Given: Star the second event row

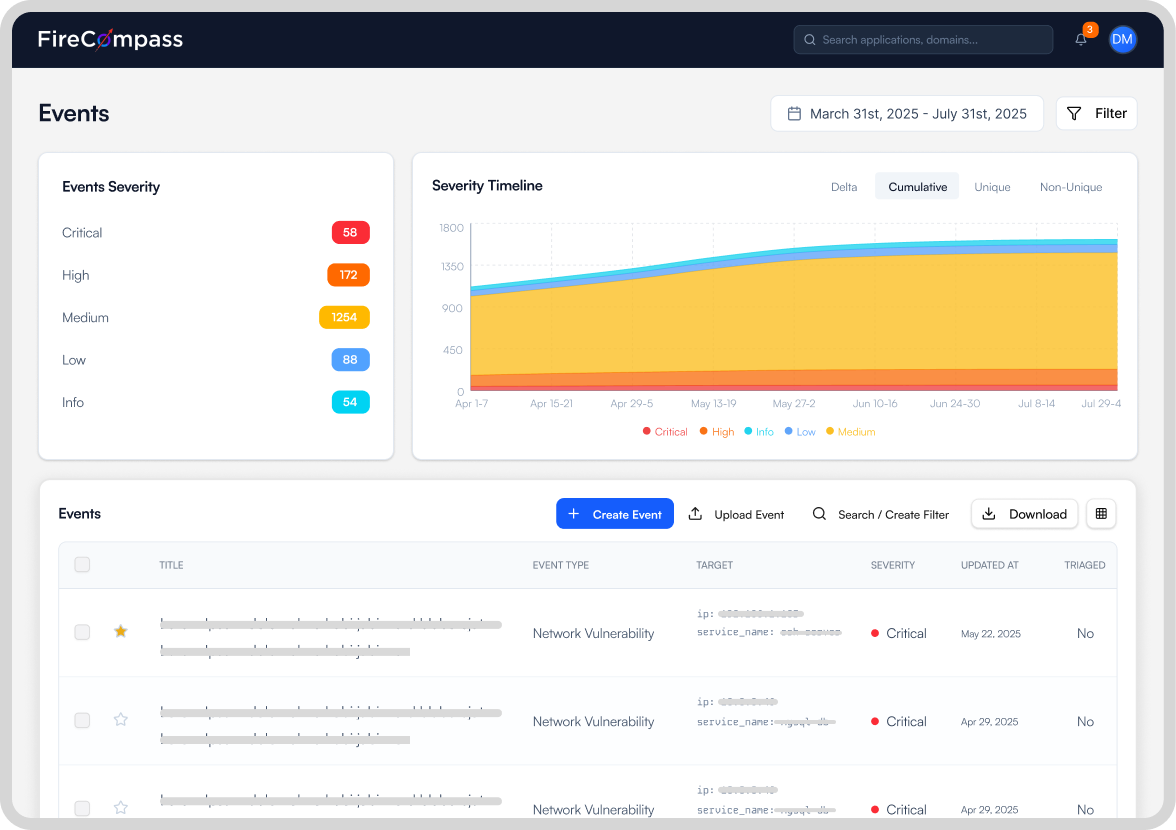Looking at the screenshot, I should click(x=121, y=720).
